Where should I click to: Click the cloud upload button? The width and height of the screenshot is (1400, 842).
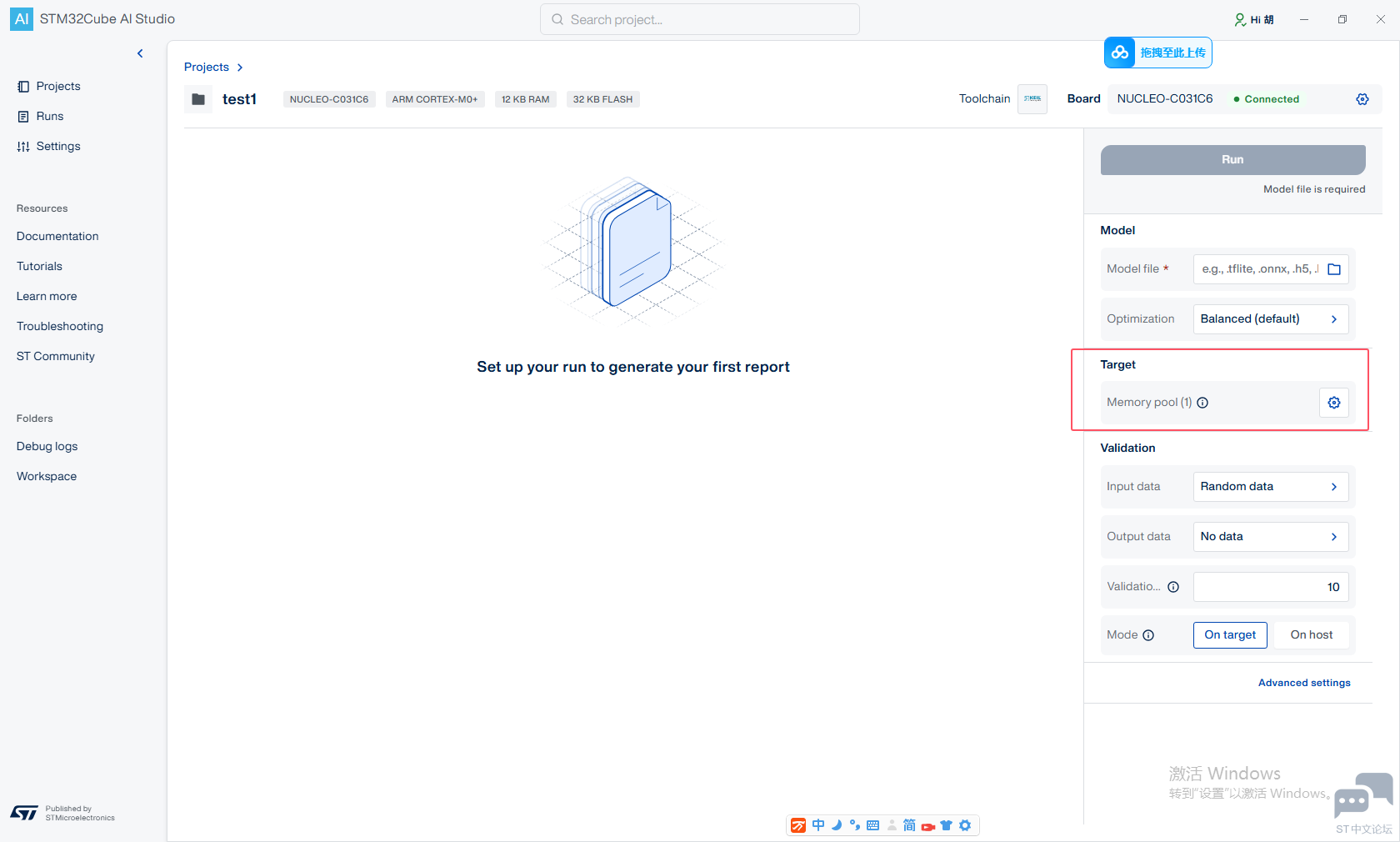click(x=1158, y=53)
